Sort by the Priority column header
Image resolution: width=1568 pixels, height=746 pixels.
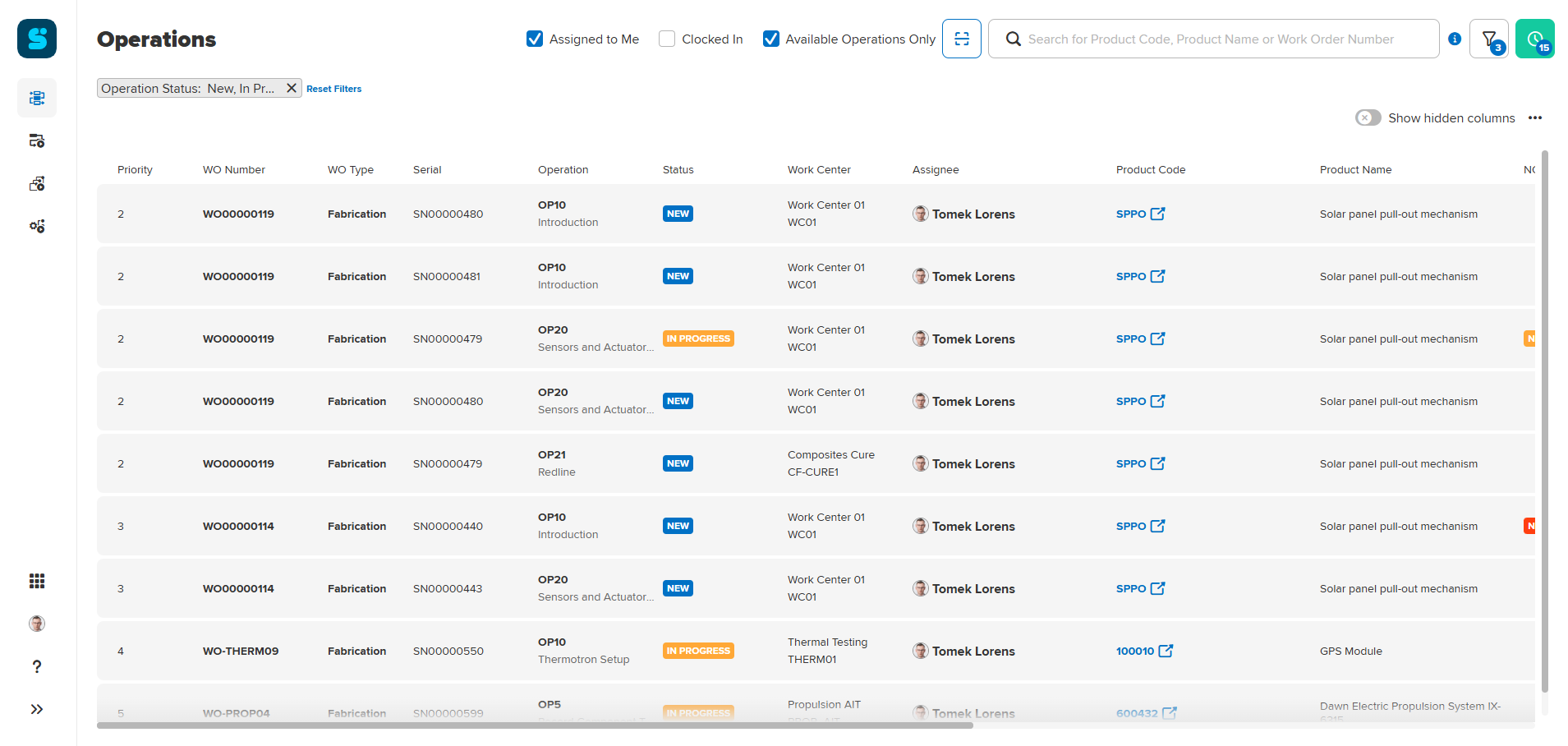(x=135, y=170)
